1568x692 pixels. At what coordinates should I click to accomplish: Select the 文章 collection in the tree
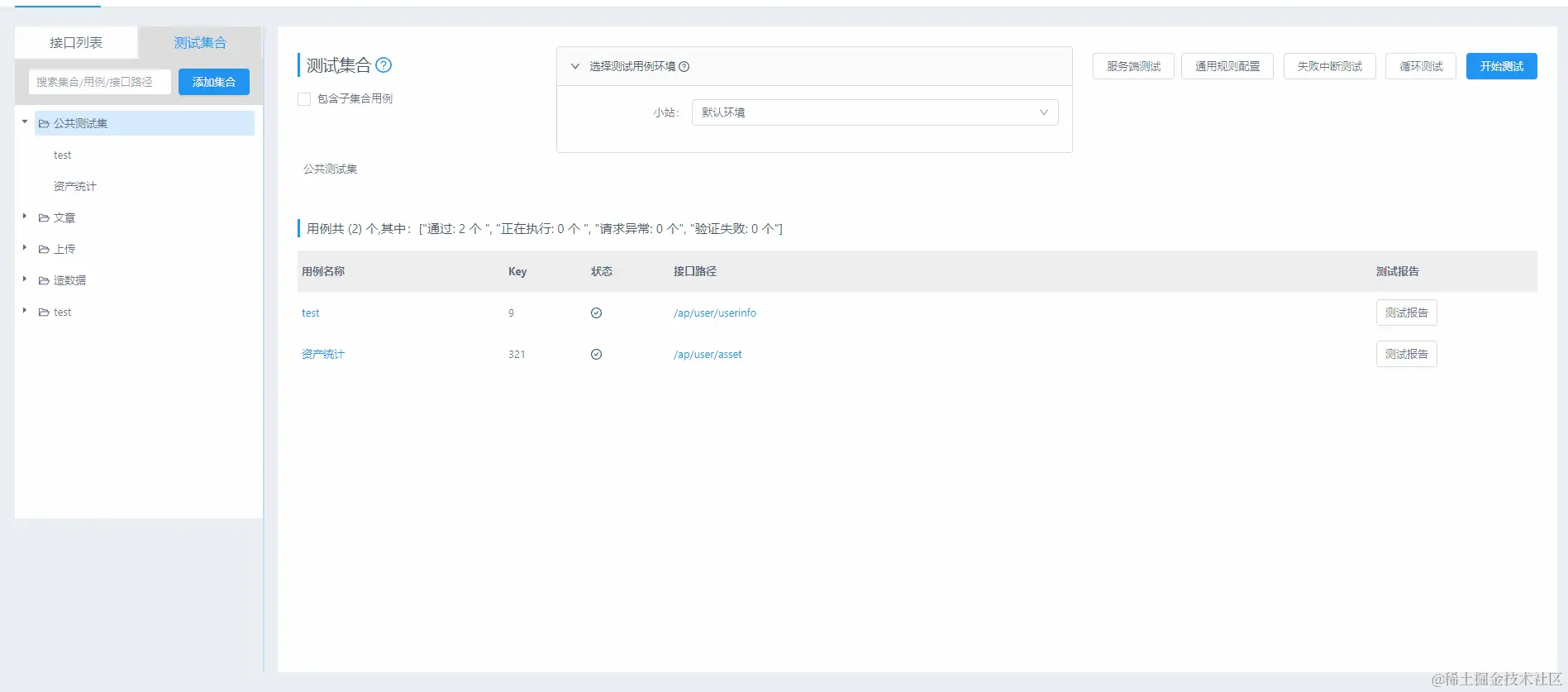click(64, 218)
